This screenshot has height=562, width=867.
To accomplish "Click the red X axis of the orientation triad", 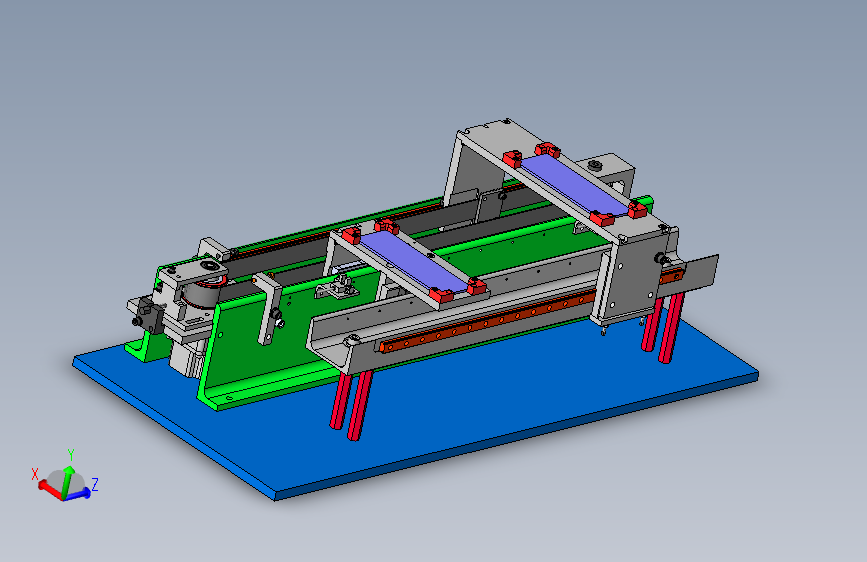I will click(x=49, y=489).
